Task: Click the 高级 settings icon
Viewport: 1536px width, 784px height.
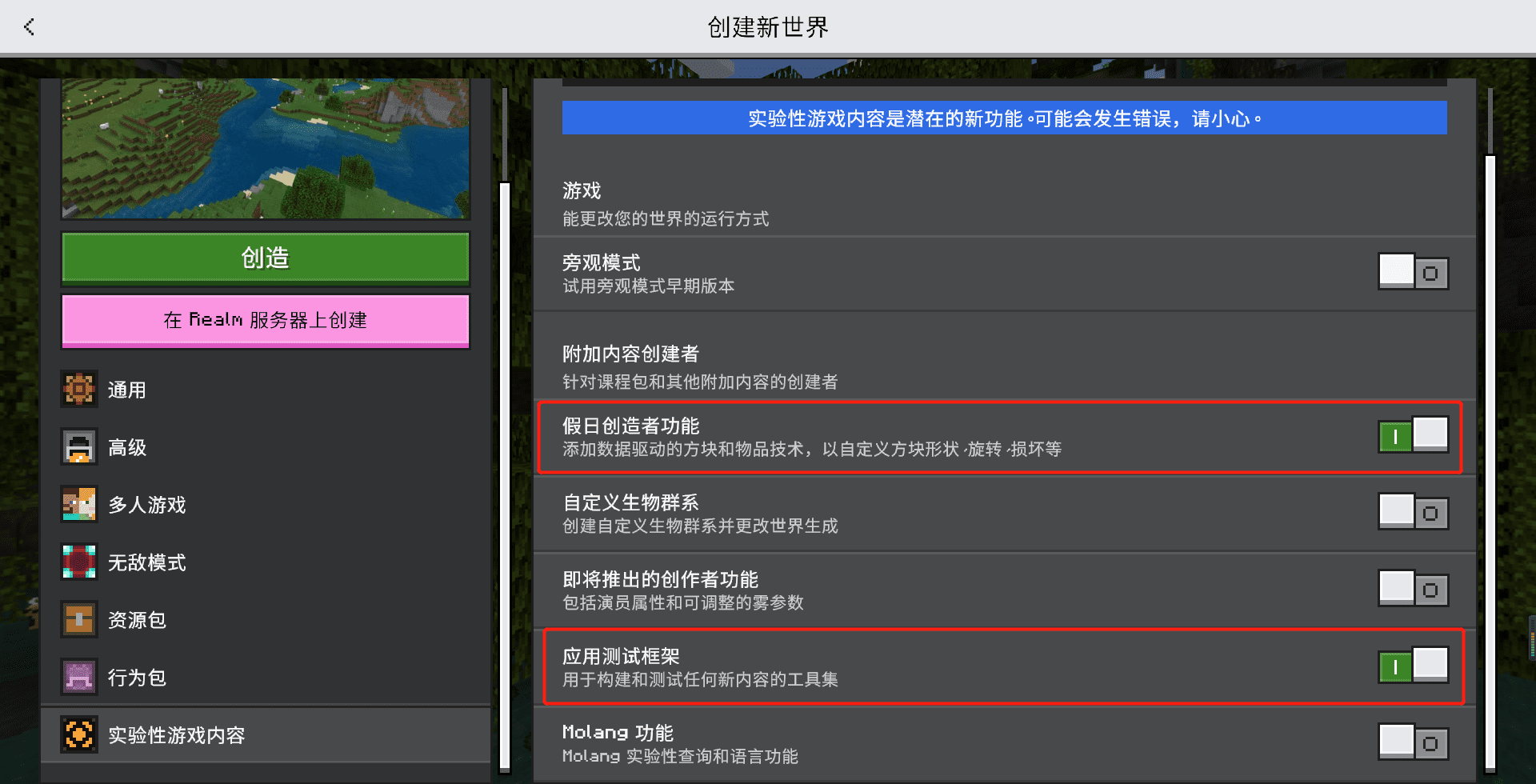Action: [x=79, y=447]
